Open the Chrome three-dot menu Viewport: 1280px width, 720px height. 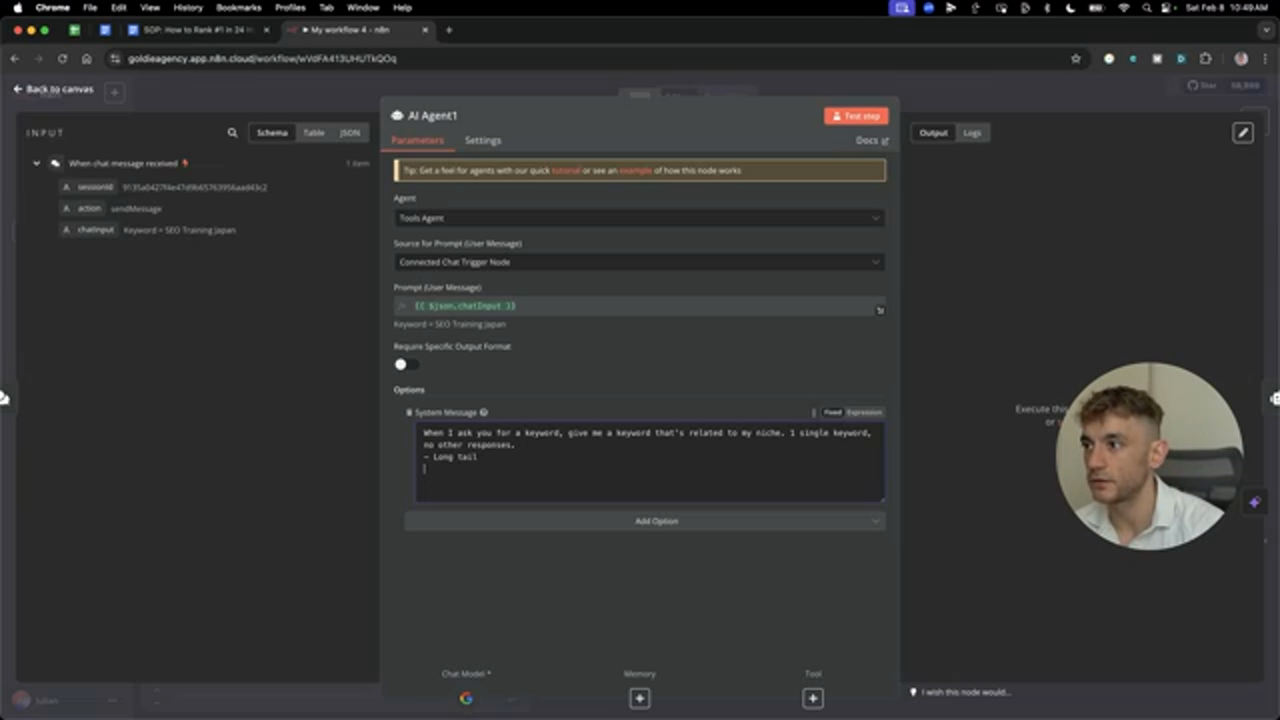point(1265,59)
